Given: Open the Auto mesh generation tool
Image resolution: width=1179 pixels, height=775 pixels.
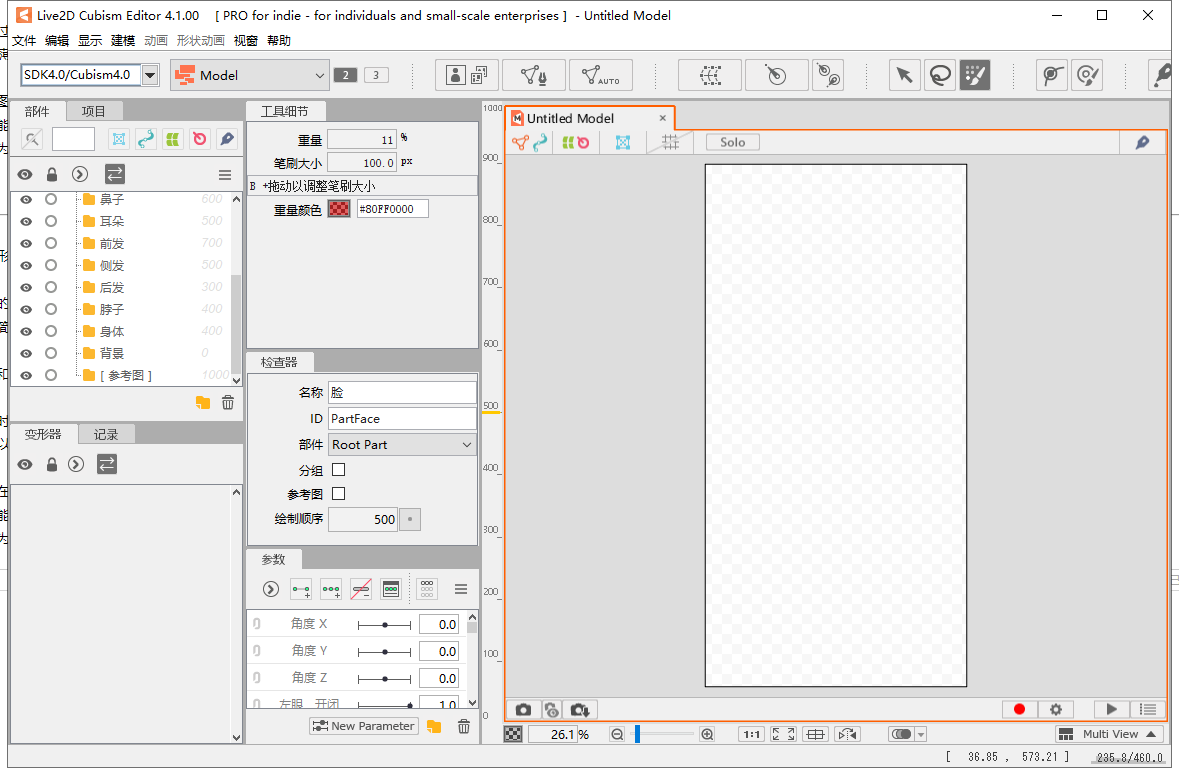Looking at the screenshot, I should pyautogui.click(x=600, y=75).
